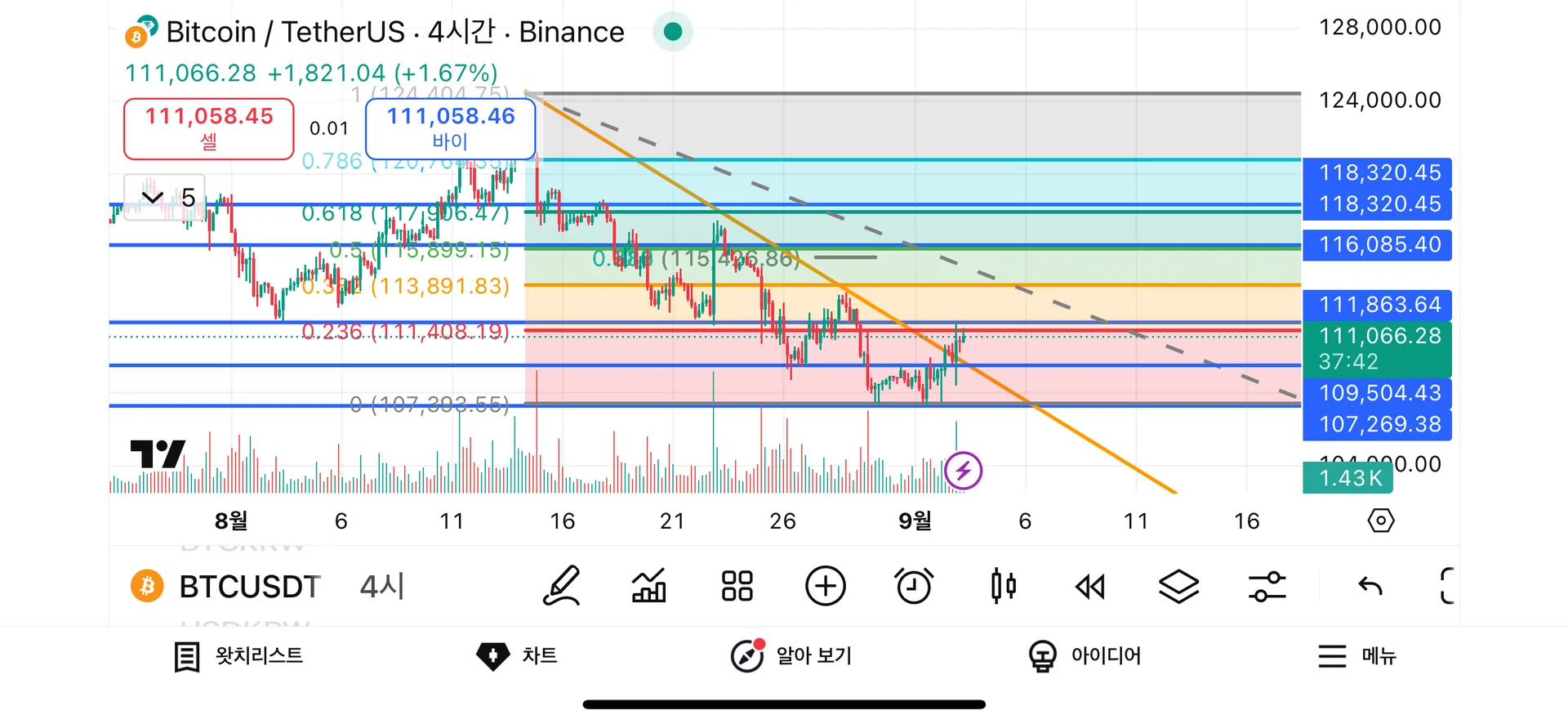
Task: Open the indicators chart icon
Action: (x=649, y=587)
